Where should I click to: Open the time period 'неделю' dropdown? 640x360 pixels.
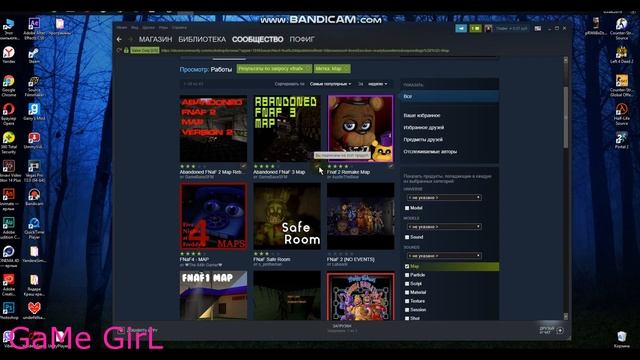(378, 84)
